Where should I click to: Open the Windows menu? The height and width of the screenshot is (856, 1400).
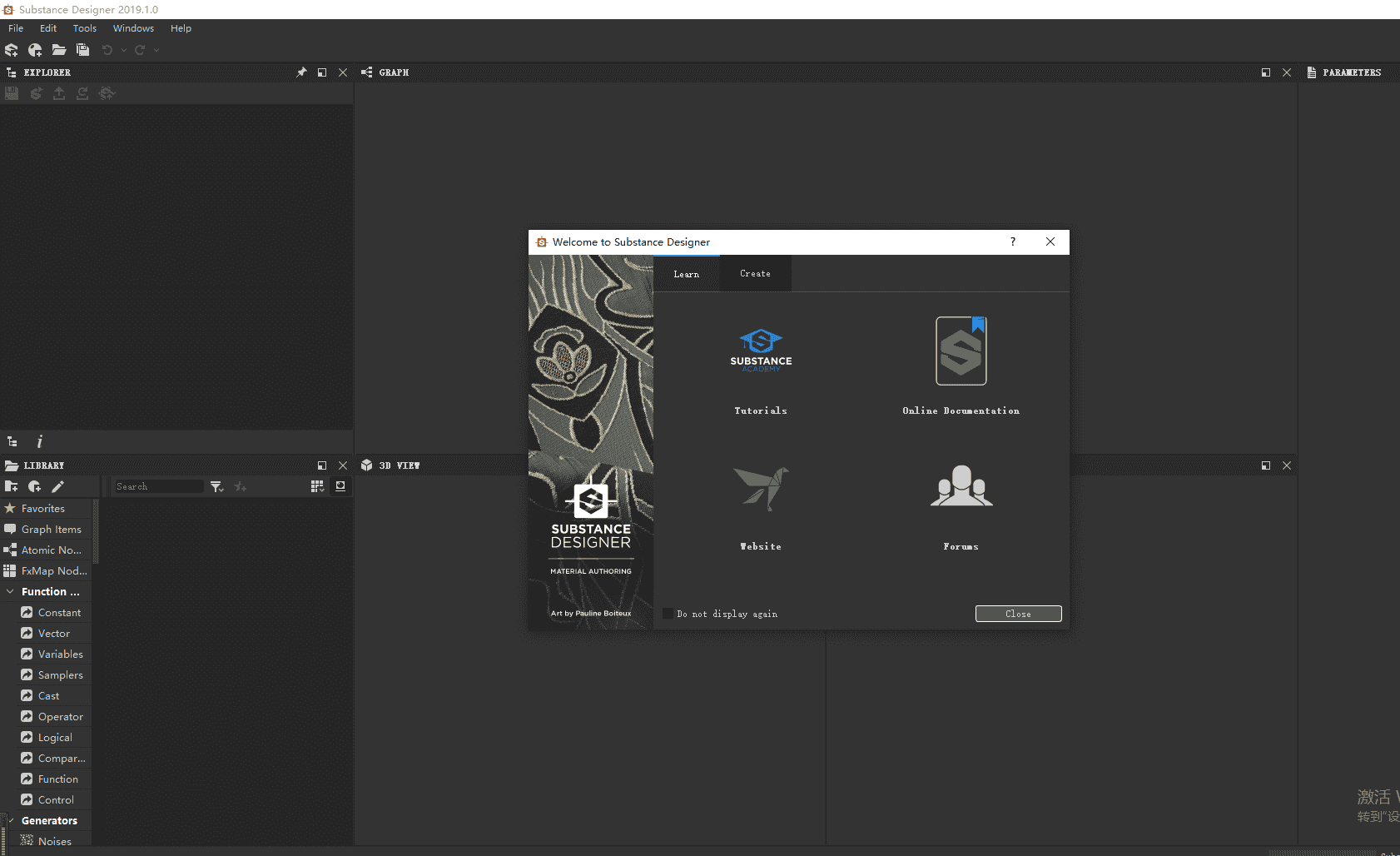click(x=133, y=28)
